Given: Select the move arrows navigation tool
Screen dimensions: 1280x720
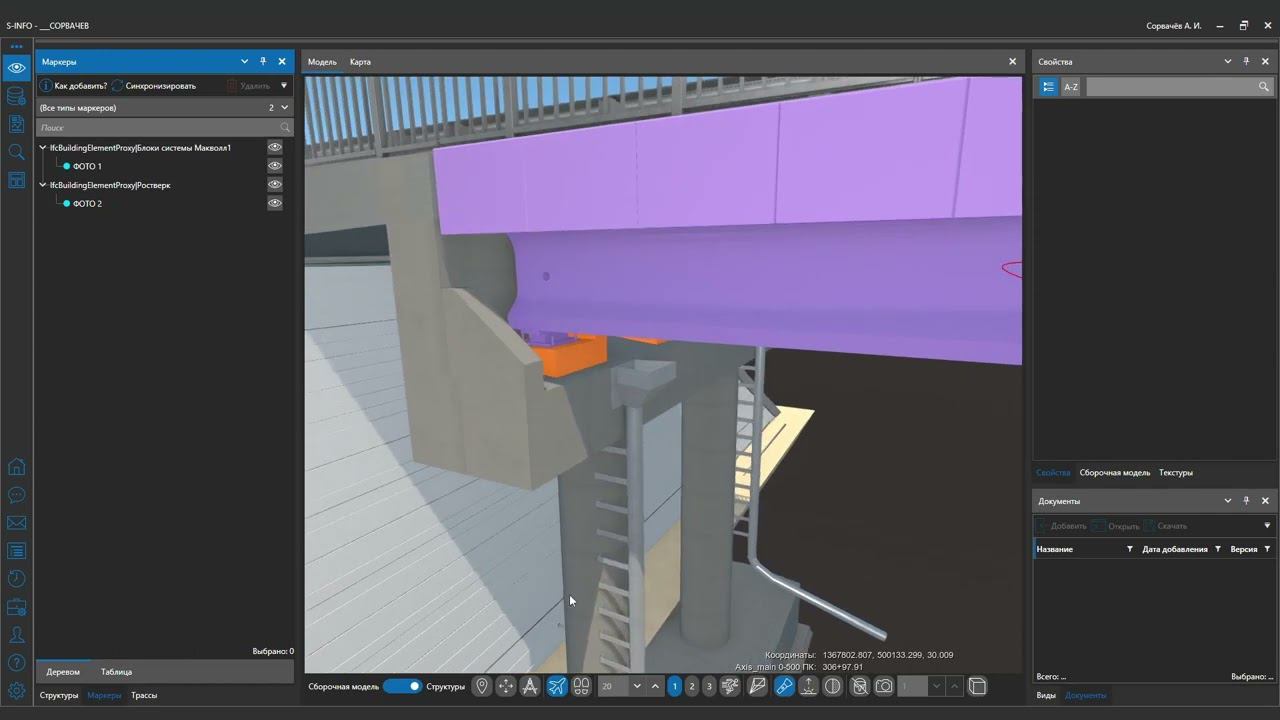Looking at the screenshot, I should click(506, 686).
